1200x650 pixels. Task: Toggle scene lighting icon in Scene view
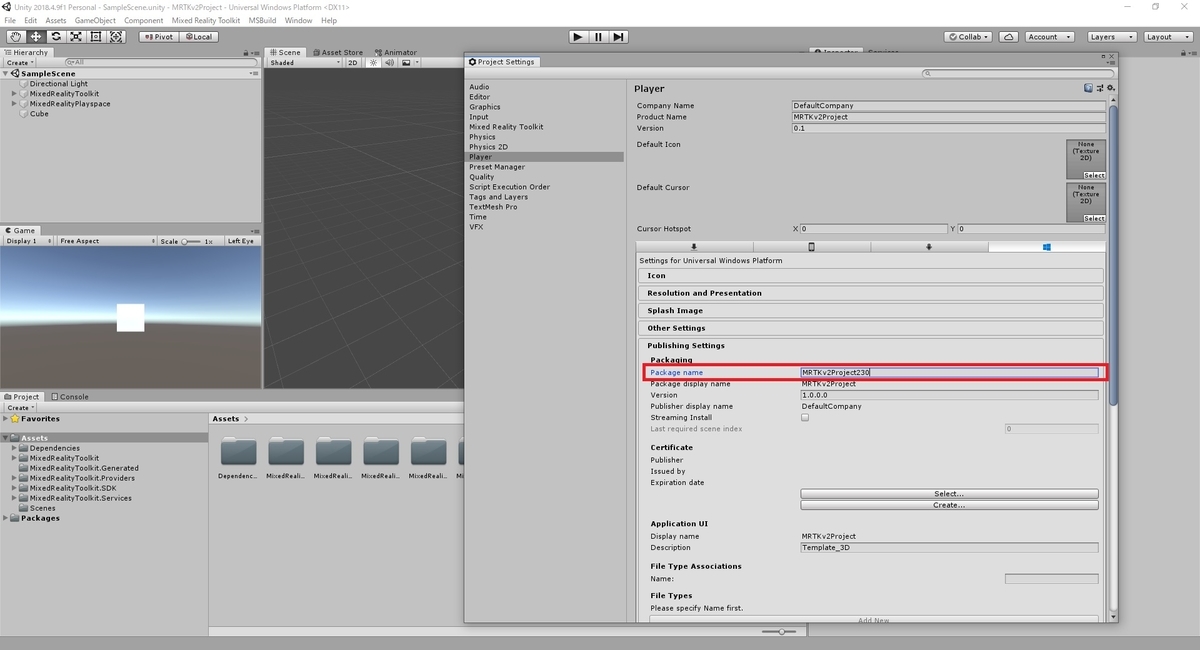coord(373,62)
